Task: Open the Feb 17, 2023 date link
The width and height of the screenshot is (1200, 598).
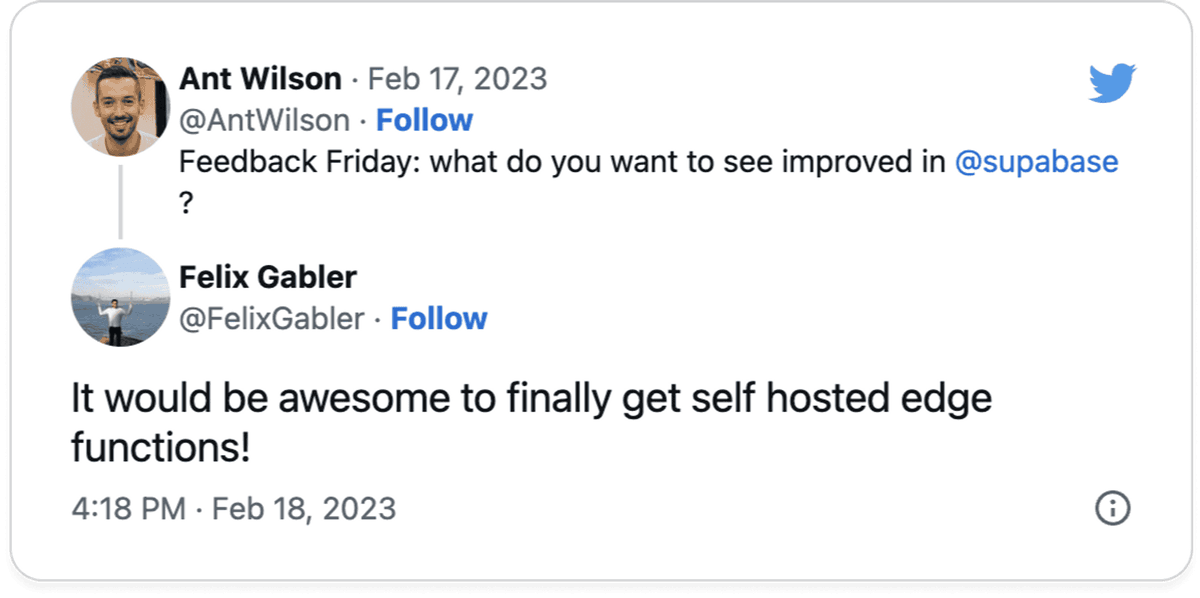Action: click(x=458, y=78)
